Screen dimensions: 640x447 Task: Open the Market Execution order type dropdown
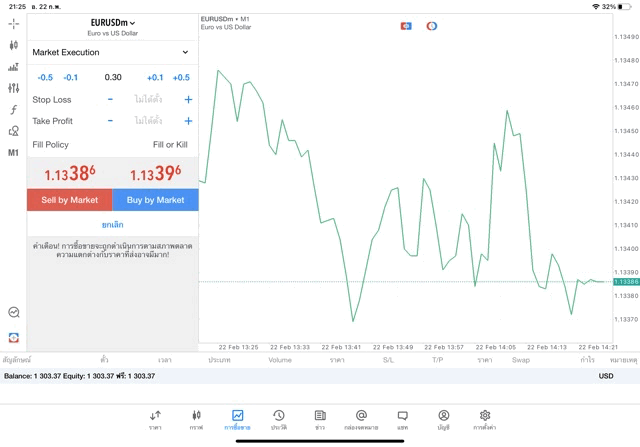pos(112,52)
